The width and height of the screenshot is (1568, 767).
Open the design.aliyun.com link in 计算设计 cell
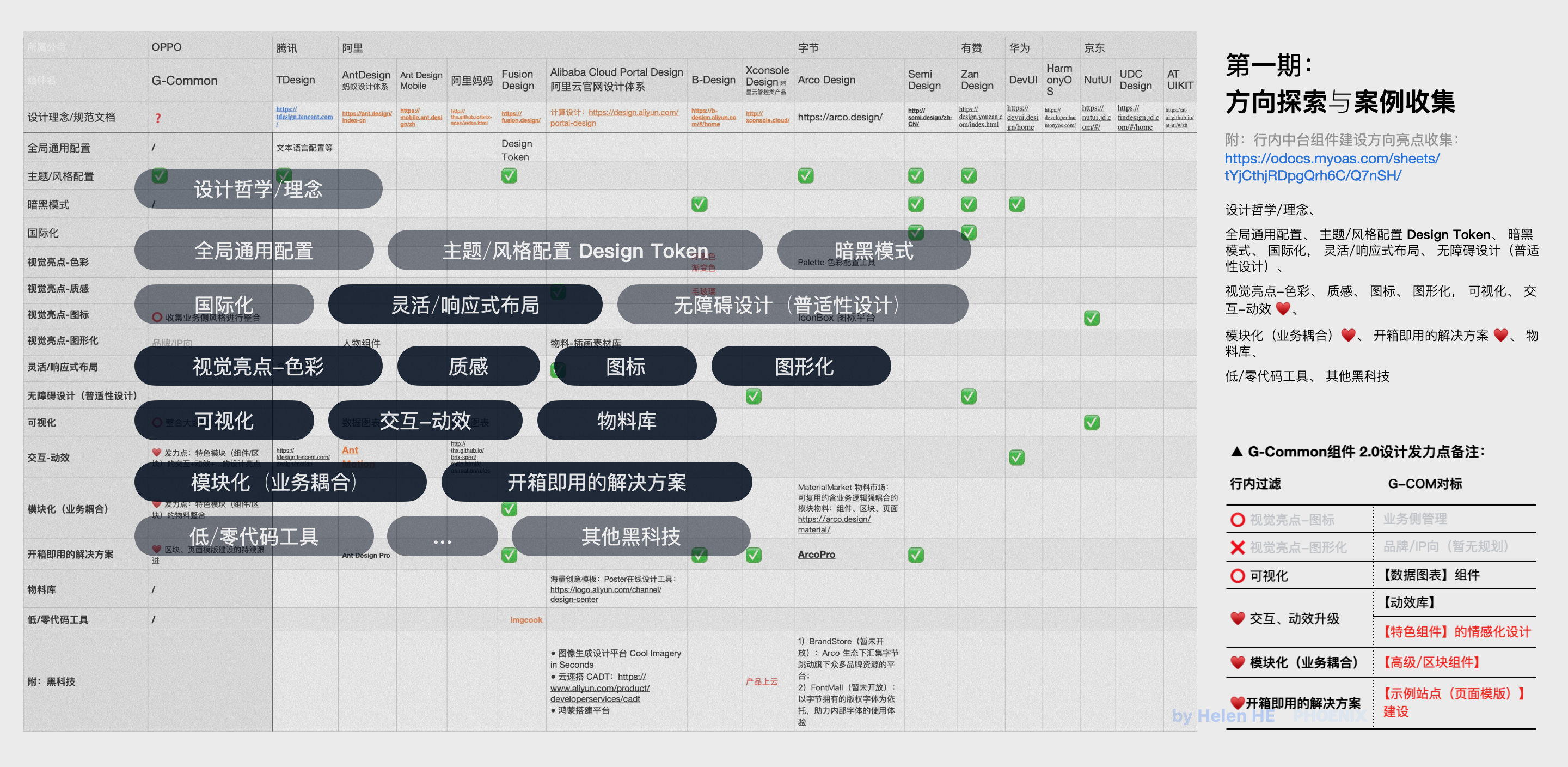[614, 118]
